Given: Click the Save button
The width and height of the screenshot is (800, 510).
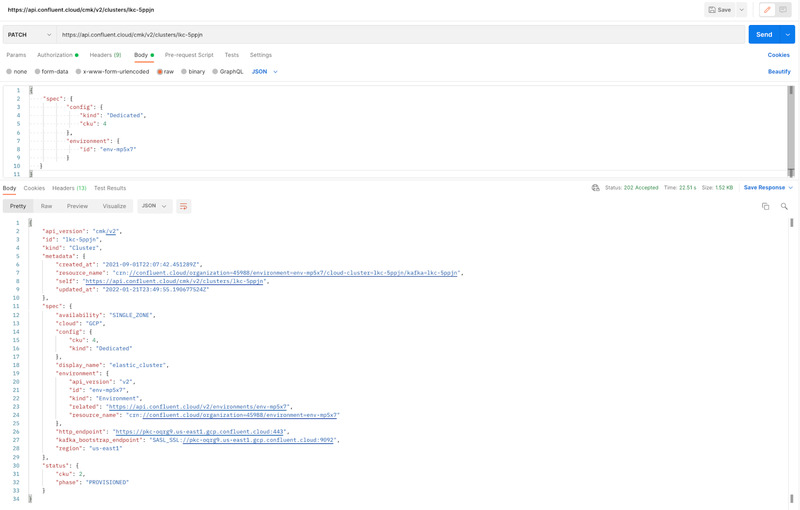Looking at the screenshot, I should pyautogui.click(x=719, y=10).
